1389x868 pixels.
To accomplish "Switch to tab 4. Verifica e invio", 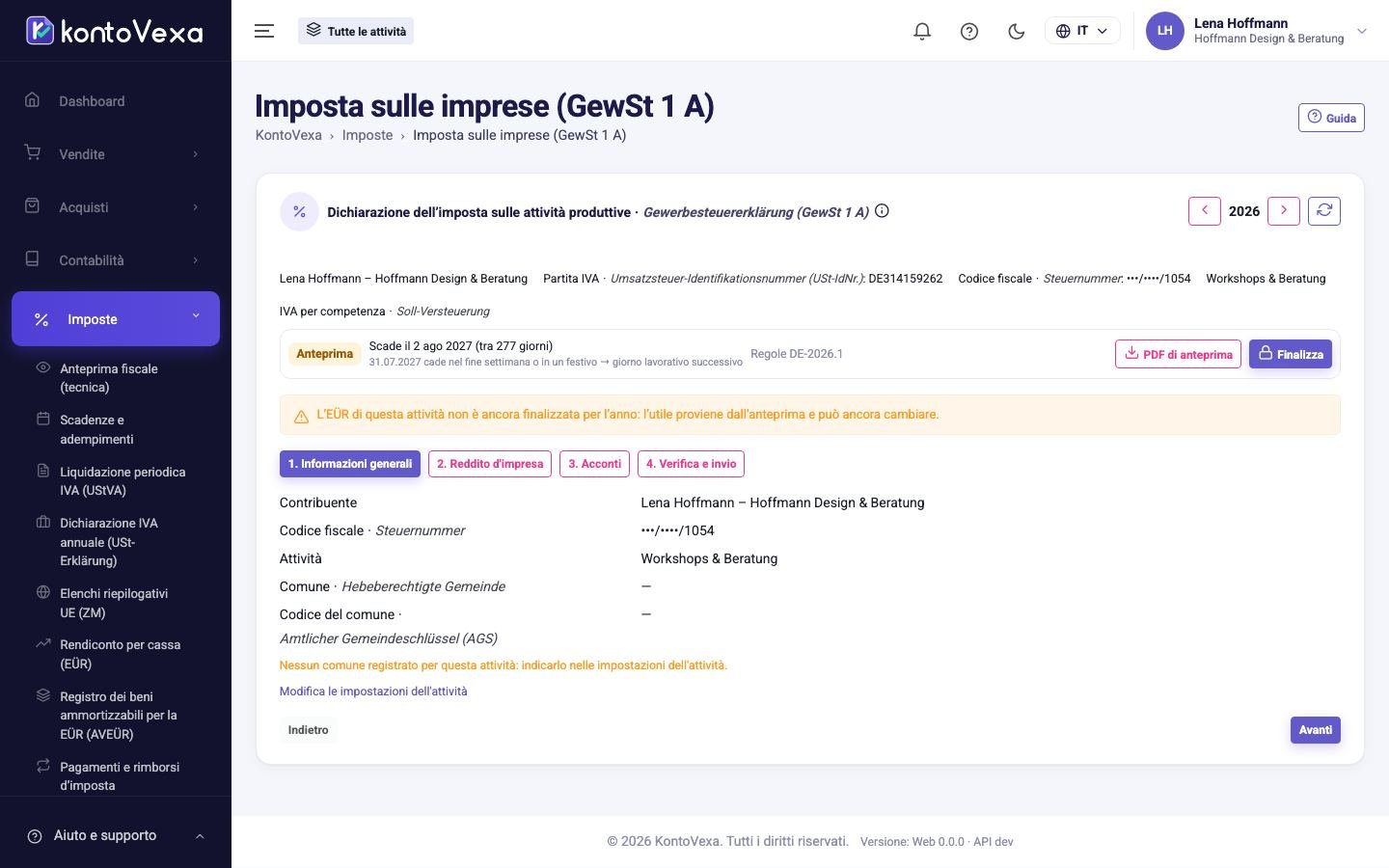I will click(691, 464).
